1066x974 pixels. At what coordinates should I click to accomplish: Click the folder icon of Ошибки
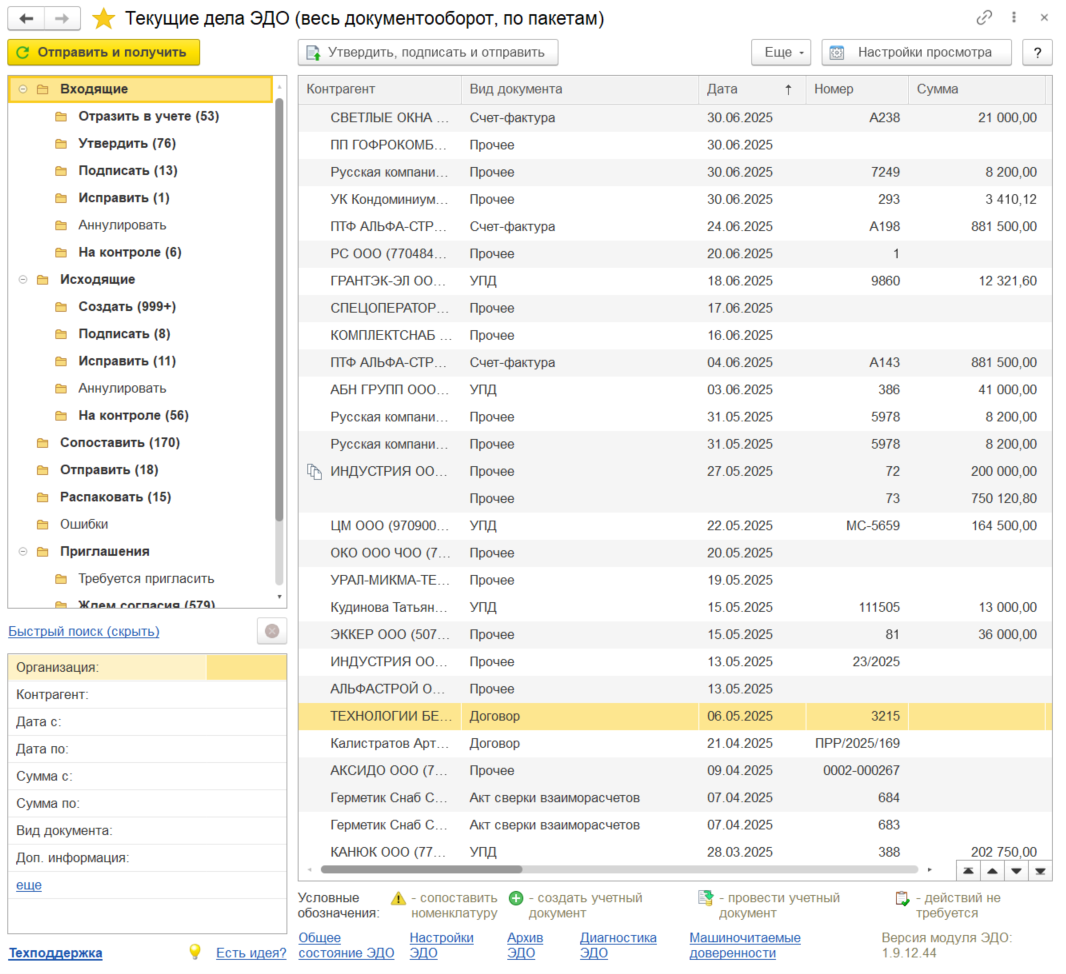click(43, 524)
